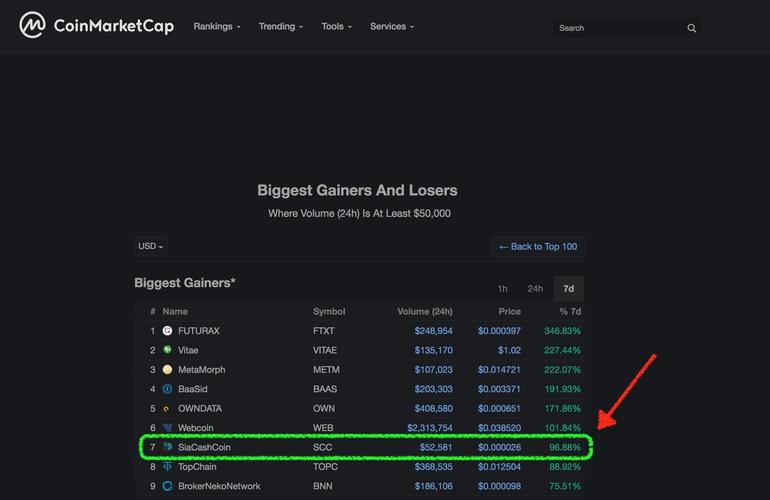Switch to the 24h gainers tab

pos(535,289)
